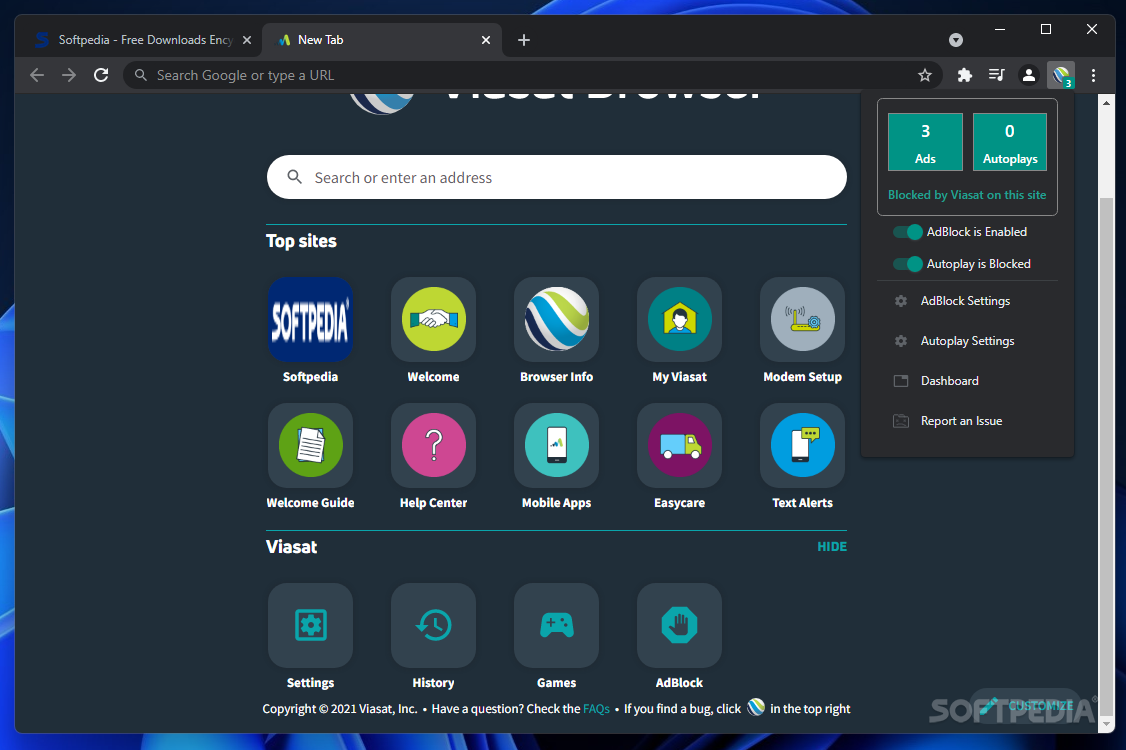Open the History tile
The width and height of the screenshot is (1126, 750).
(x=433, y=625)
